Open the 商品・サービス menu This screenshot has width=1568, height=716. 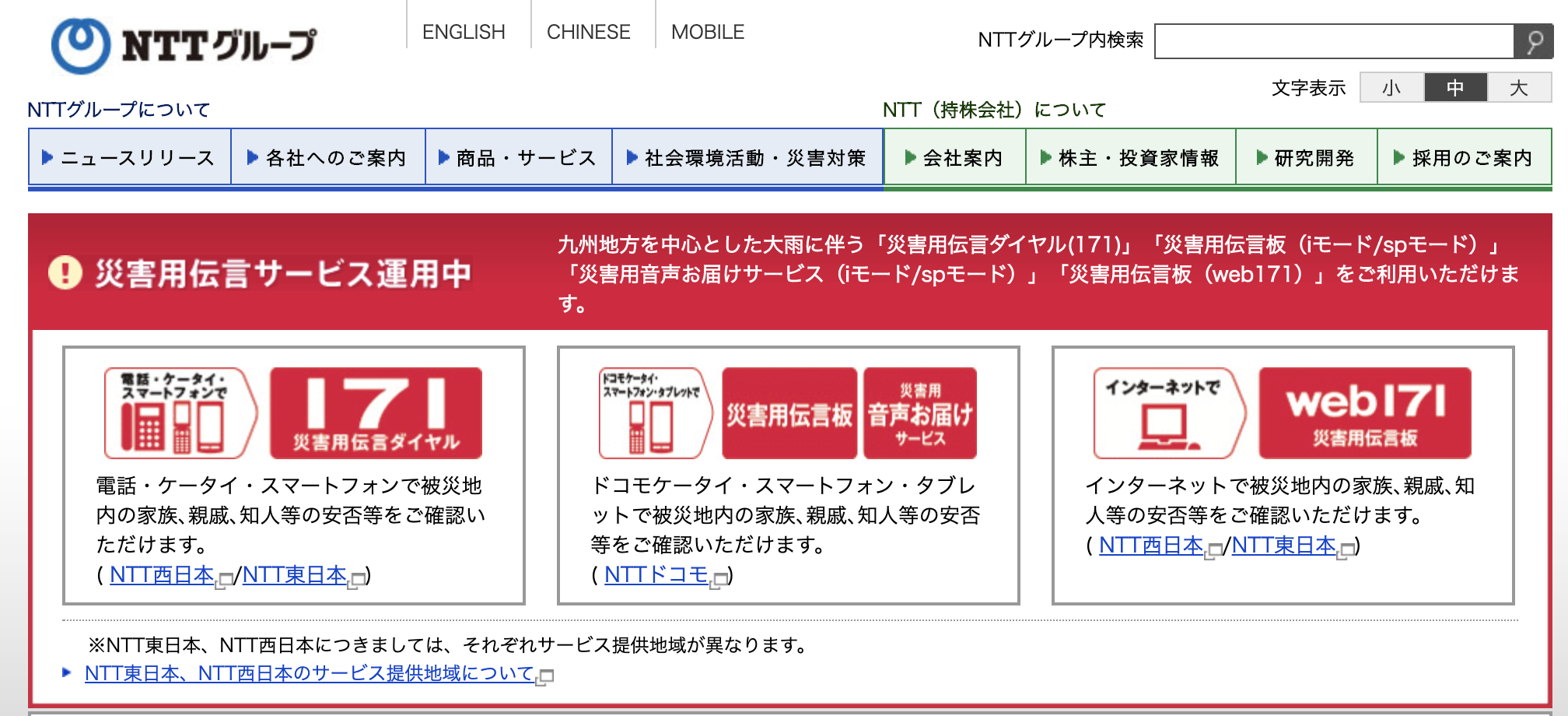[519, 158]
